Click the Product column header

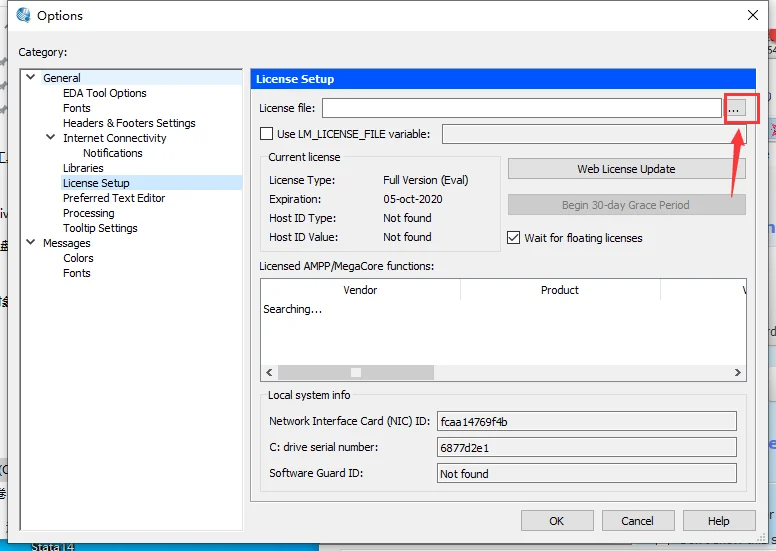(x=560, y=290)
